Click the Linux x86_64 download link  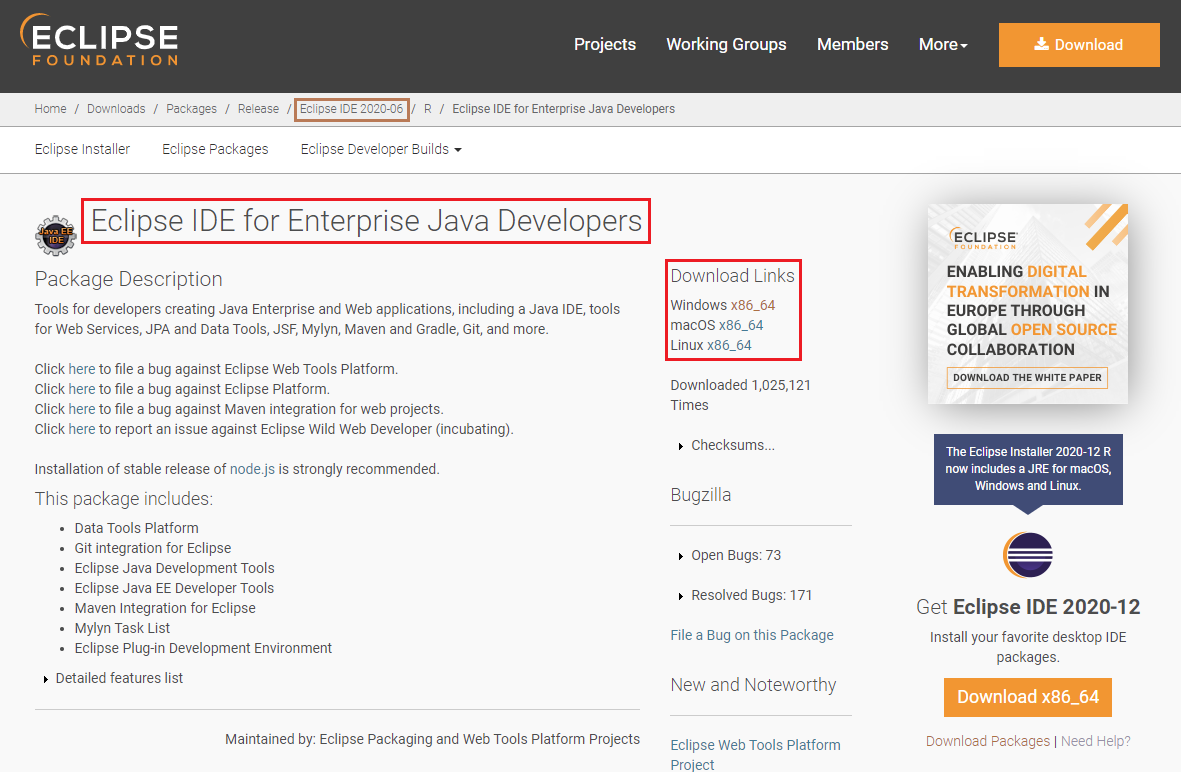[x=729, y=345]
